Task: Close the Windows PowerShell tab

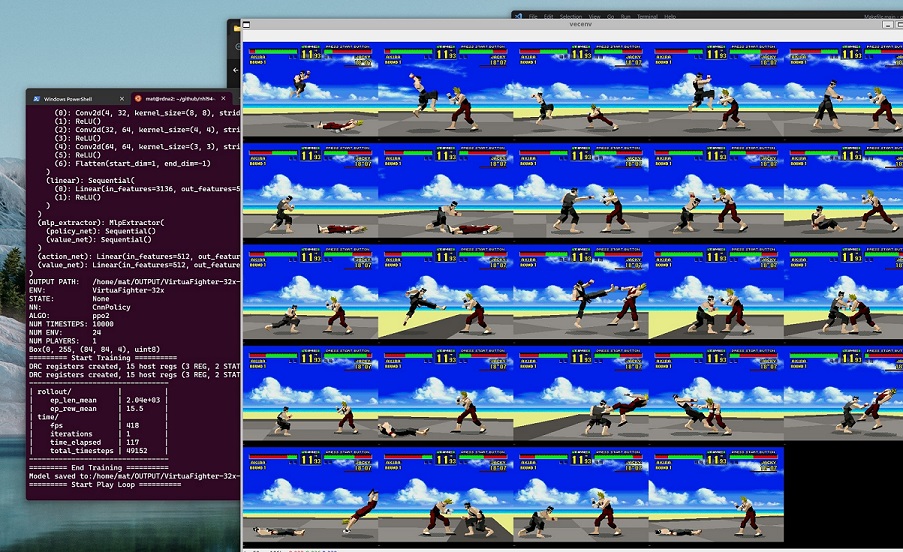Action: pos(122,99)
